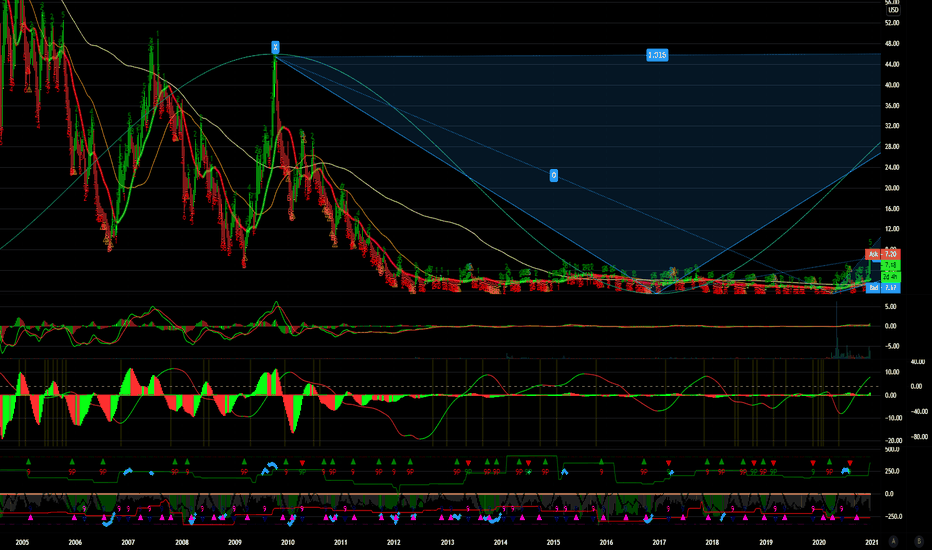Click the 28.00 level on the price scale
This screenshot has width=932, height=550.
(892, 147)
